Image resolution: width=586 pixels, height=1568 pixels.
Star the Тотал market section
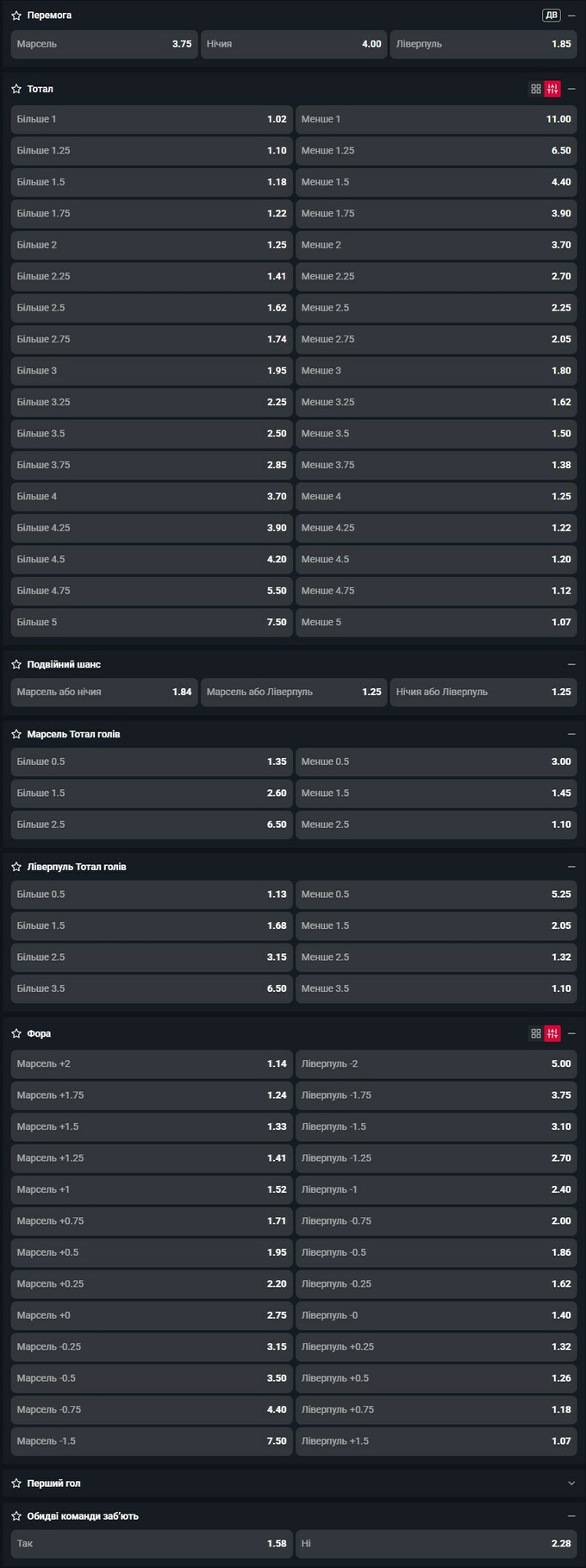point(16,89)
